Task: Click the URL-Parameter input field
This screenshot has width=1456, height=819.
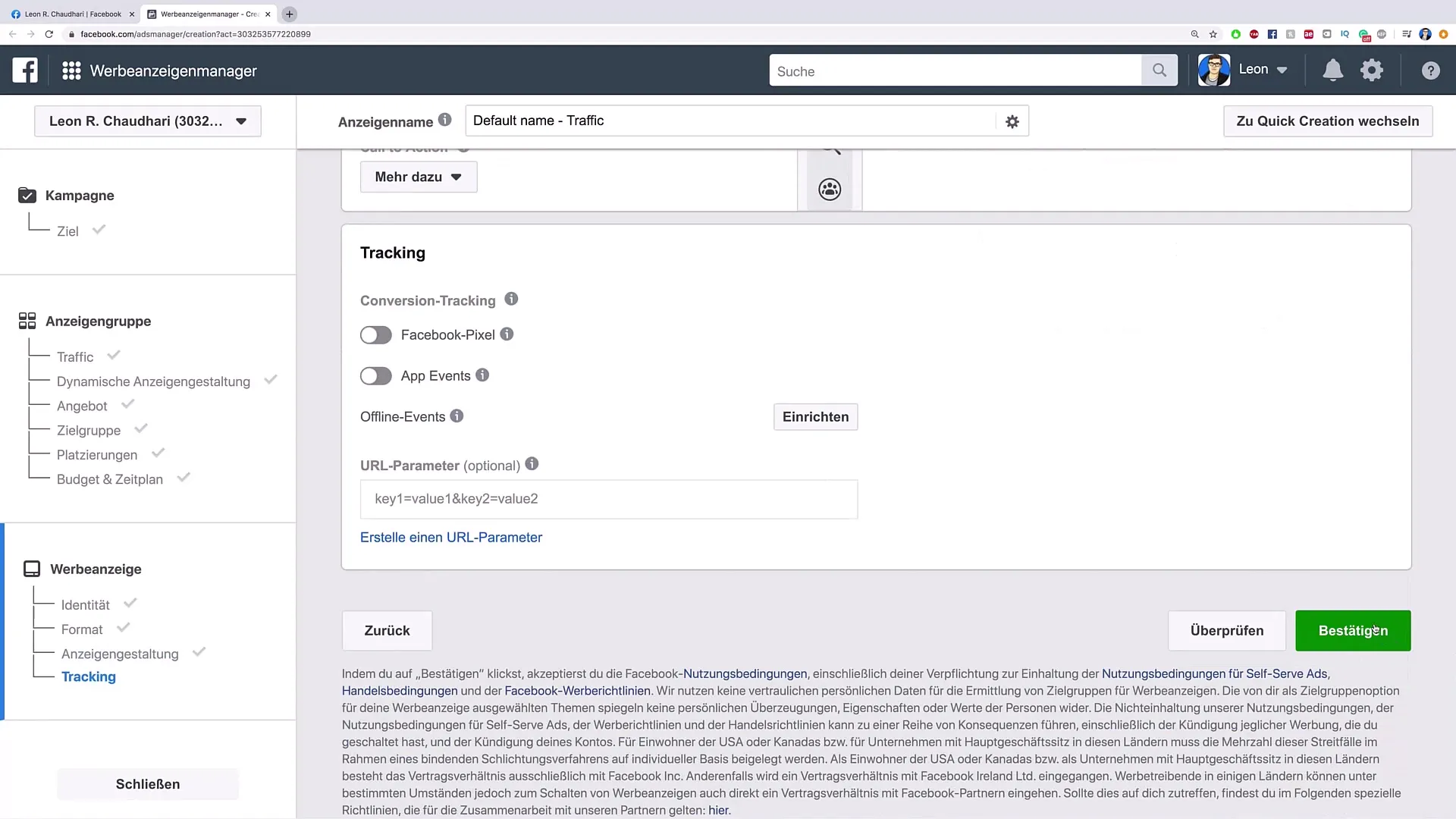Action: pyautogui.click(x=609, y=499)
